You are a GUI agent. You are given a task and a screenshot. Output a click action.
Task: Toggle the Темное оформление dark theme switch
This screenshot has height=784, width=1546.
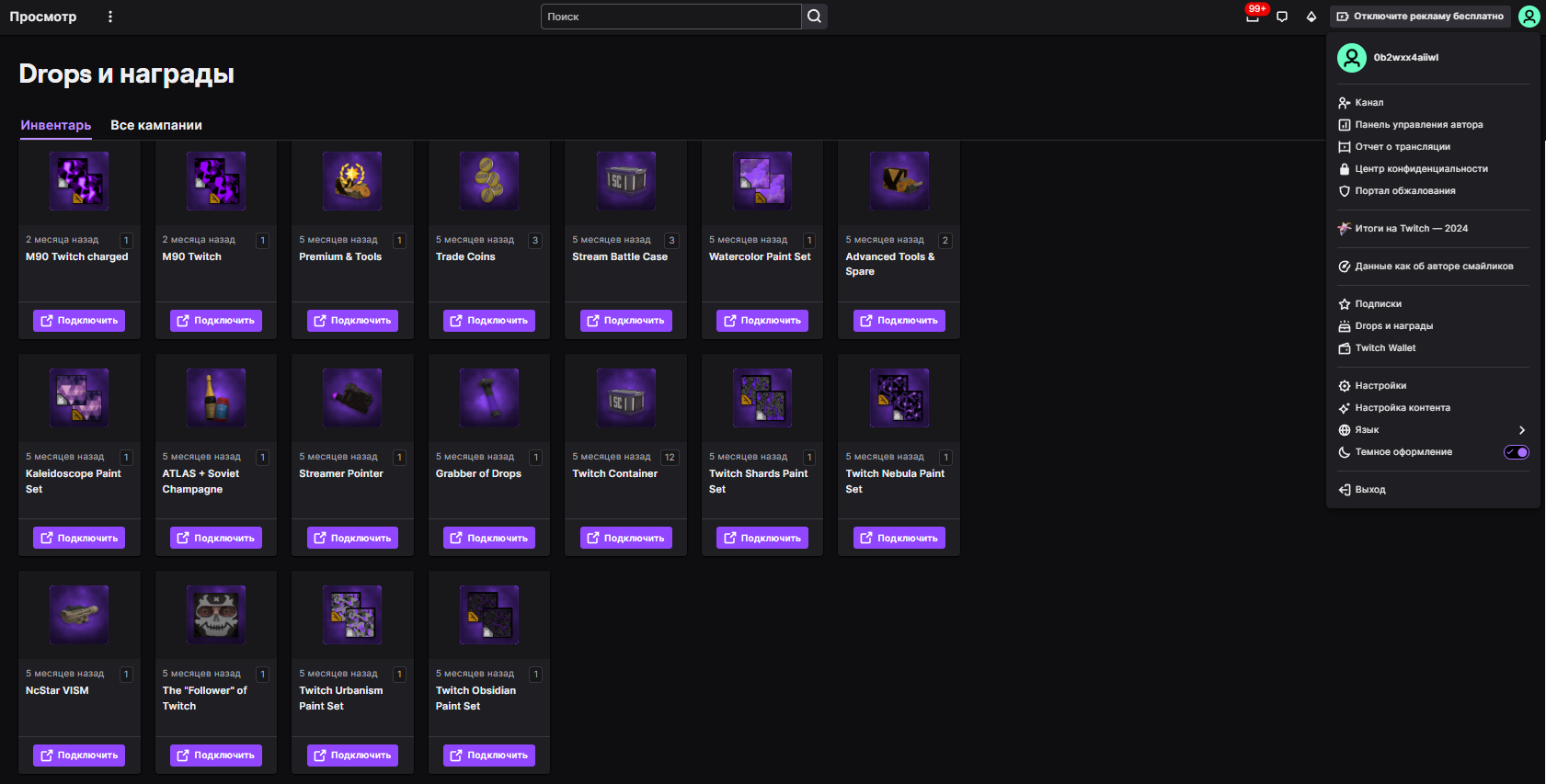1516,452
